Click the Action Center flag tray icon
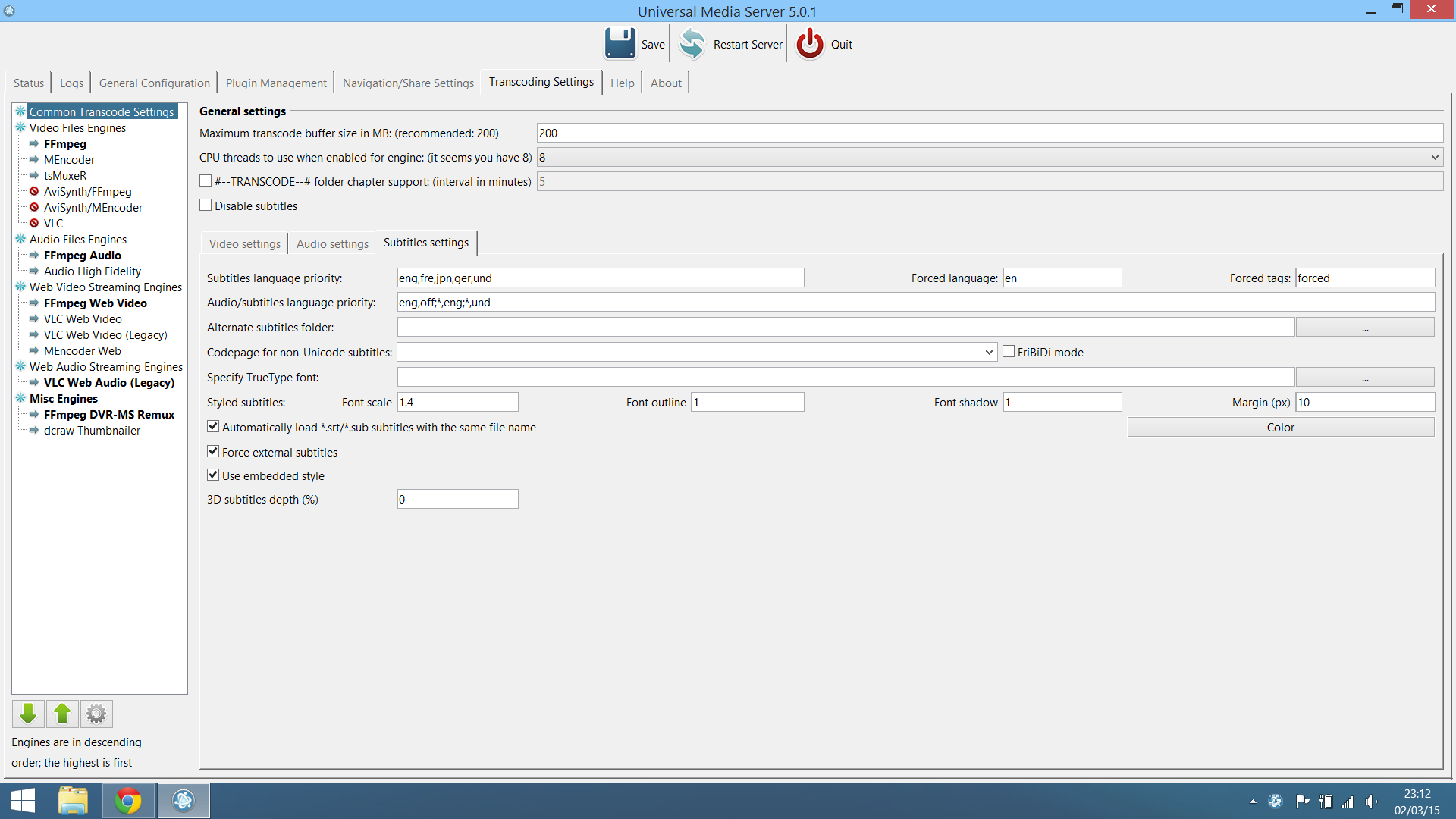Viewport: 1456px width, 819px height. (x=1302, y=802)
